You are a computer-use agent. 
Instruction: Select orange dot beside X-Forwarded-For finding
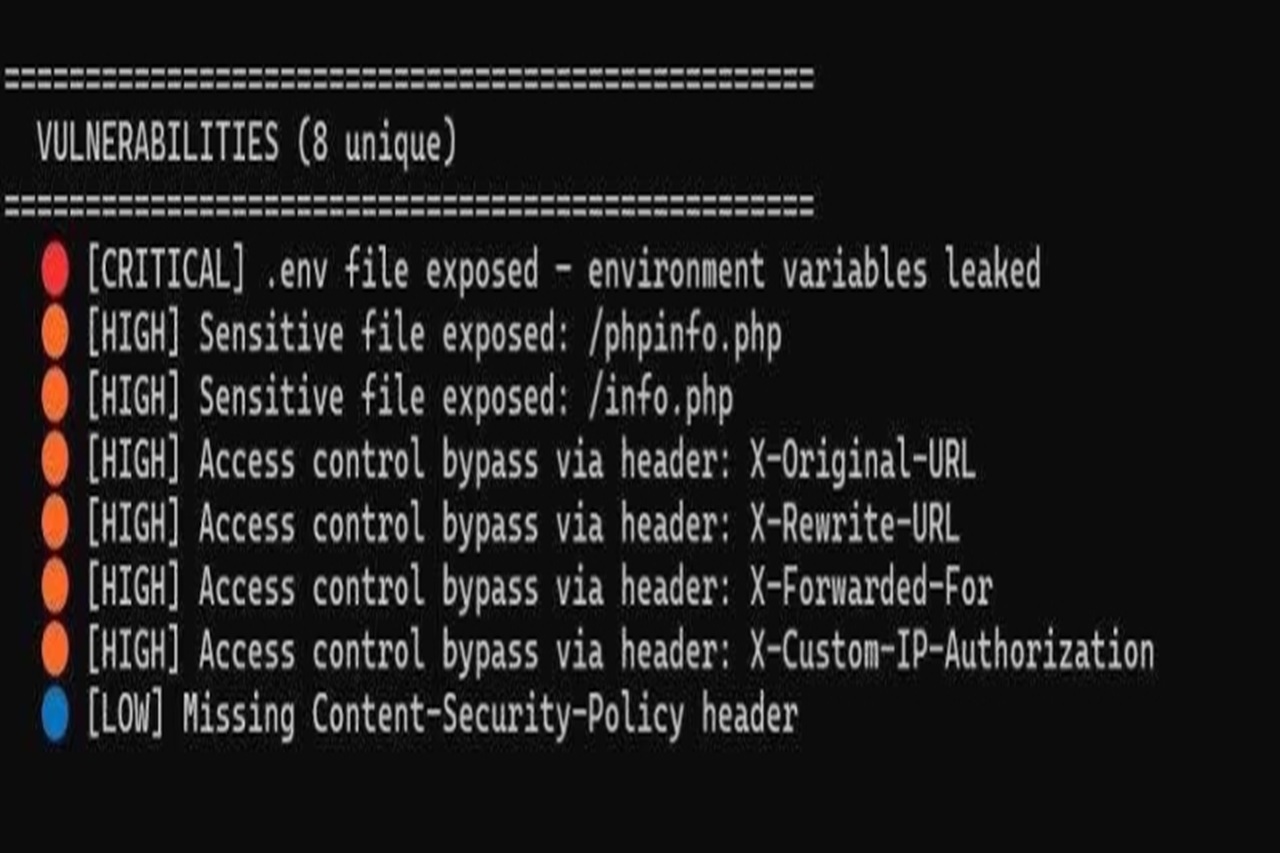point(55,587)
